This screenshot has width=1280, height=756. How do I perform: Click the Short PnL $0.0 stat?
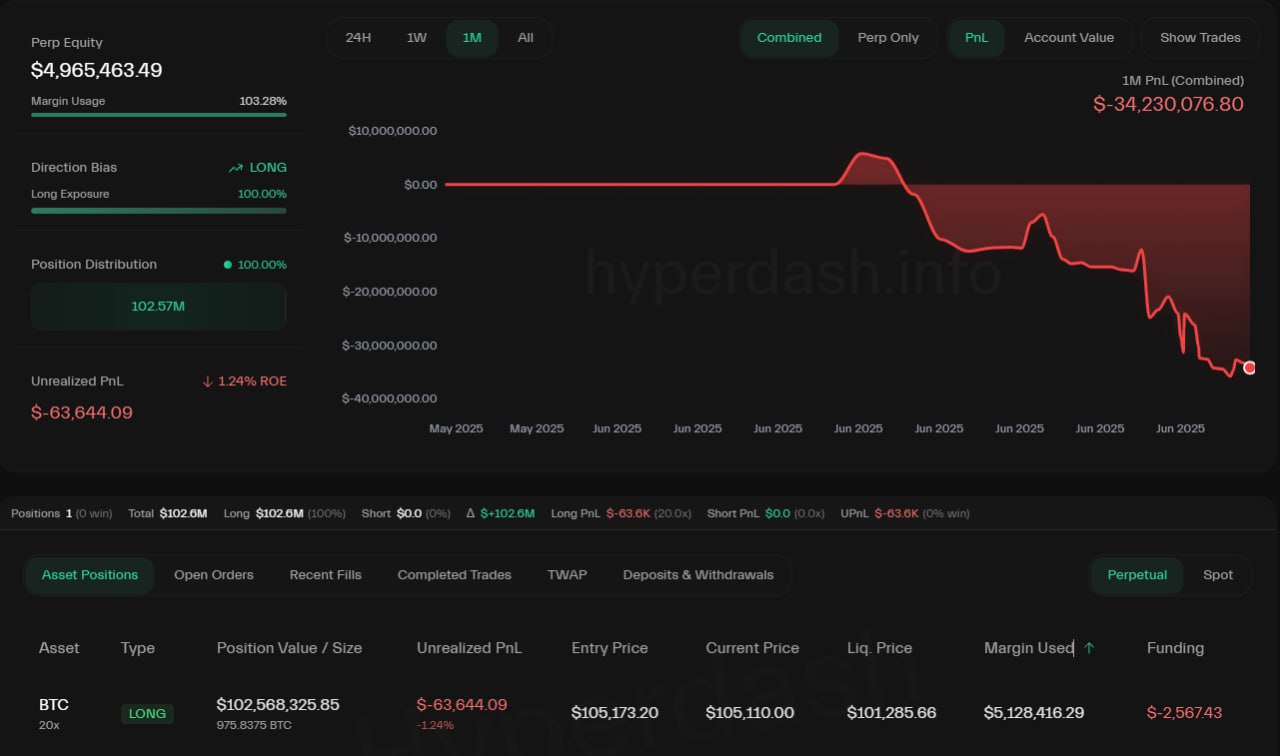point(766,514)
